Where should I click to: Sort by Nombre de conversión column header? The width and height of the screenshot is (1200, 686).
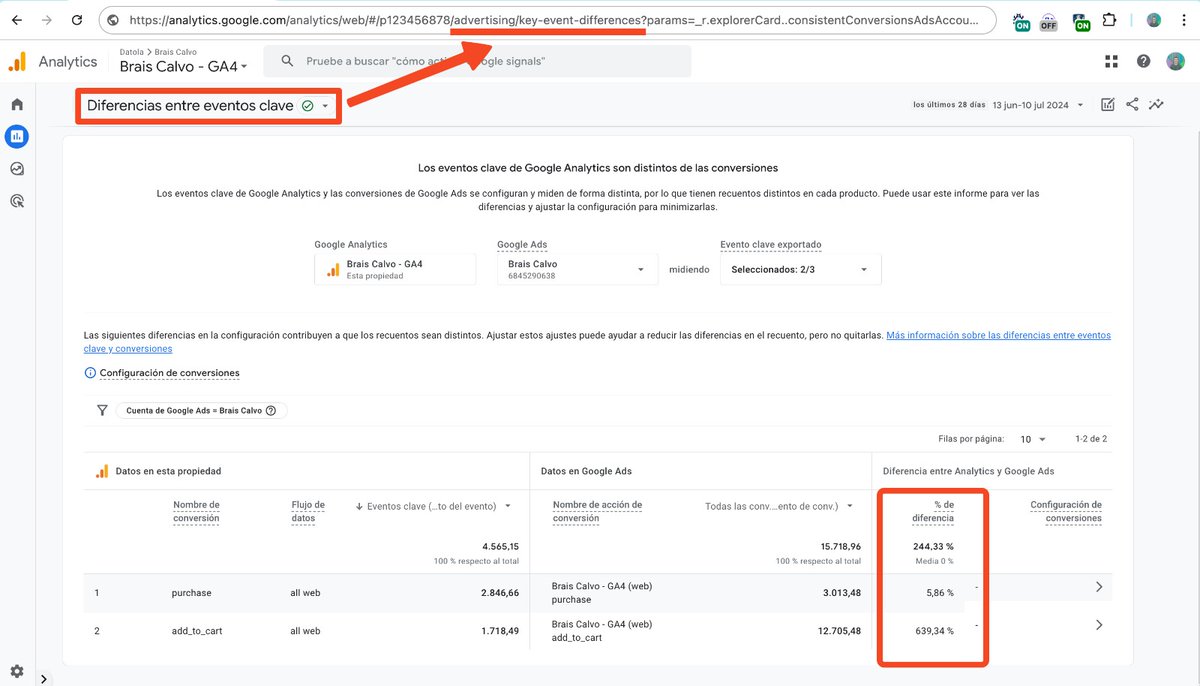[x=196, y=511]
